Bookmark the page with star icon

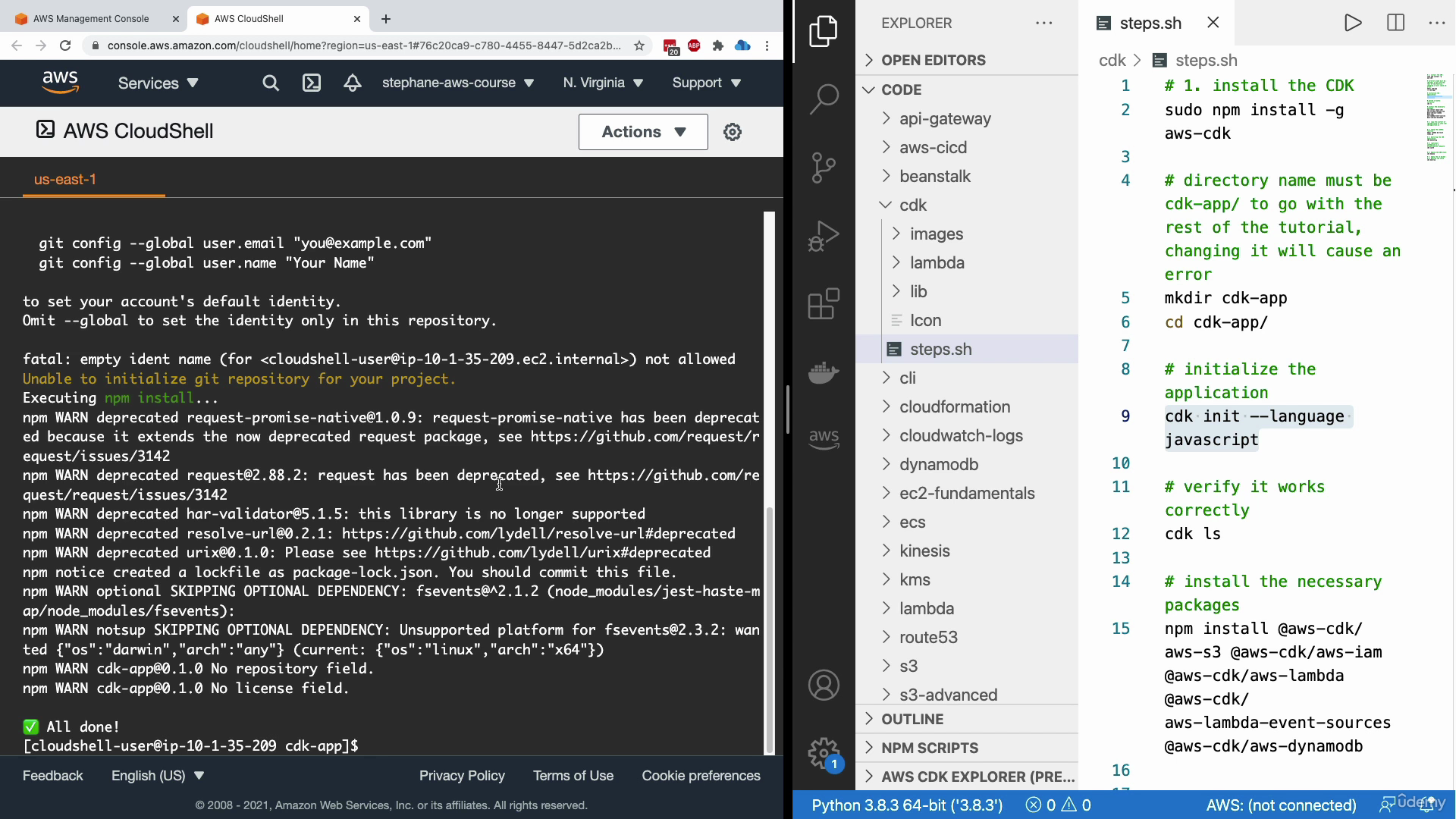pos(639,45)
